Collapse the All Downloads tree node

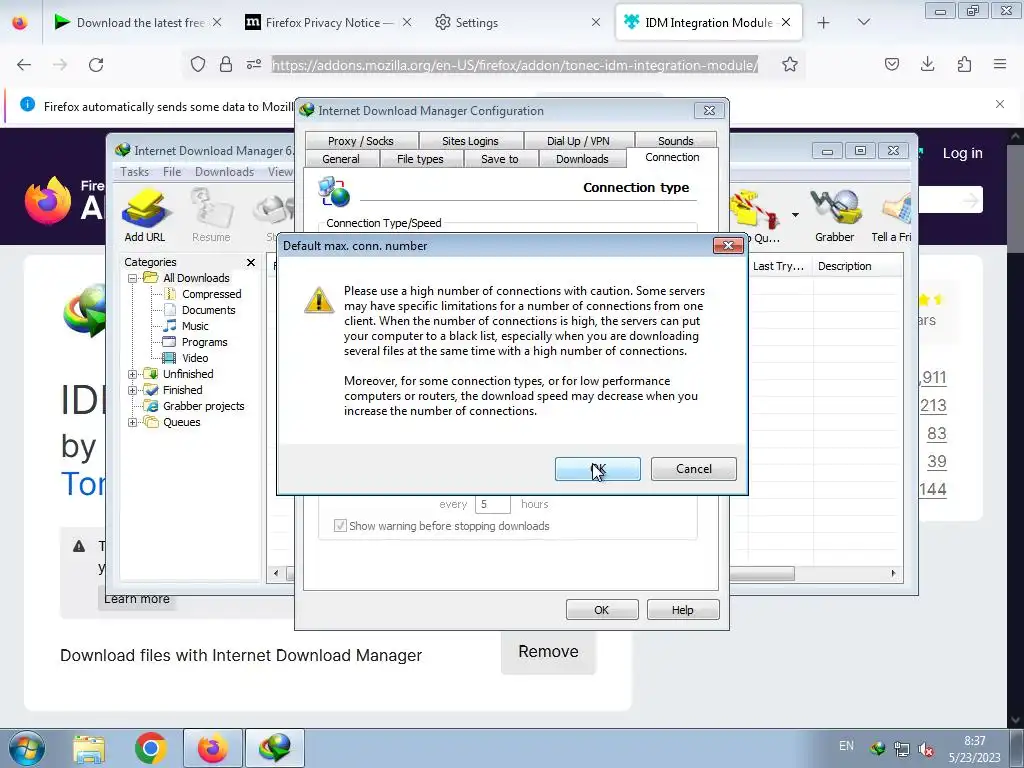[133, 278]
